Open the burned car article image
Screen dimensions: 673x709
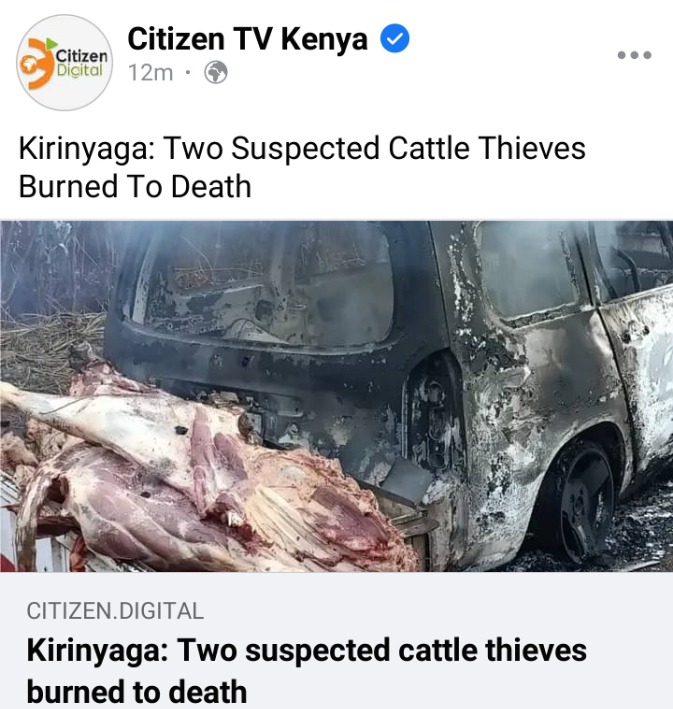click(x=336, y=396)
